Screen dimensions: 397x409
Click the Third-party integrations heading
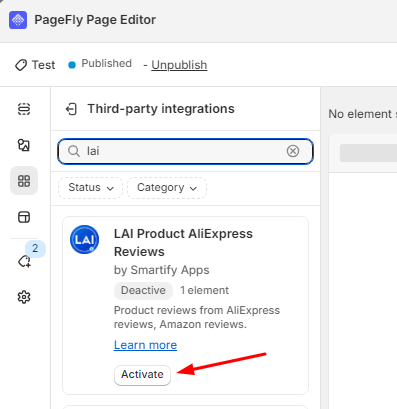pos(161,109)
